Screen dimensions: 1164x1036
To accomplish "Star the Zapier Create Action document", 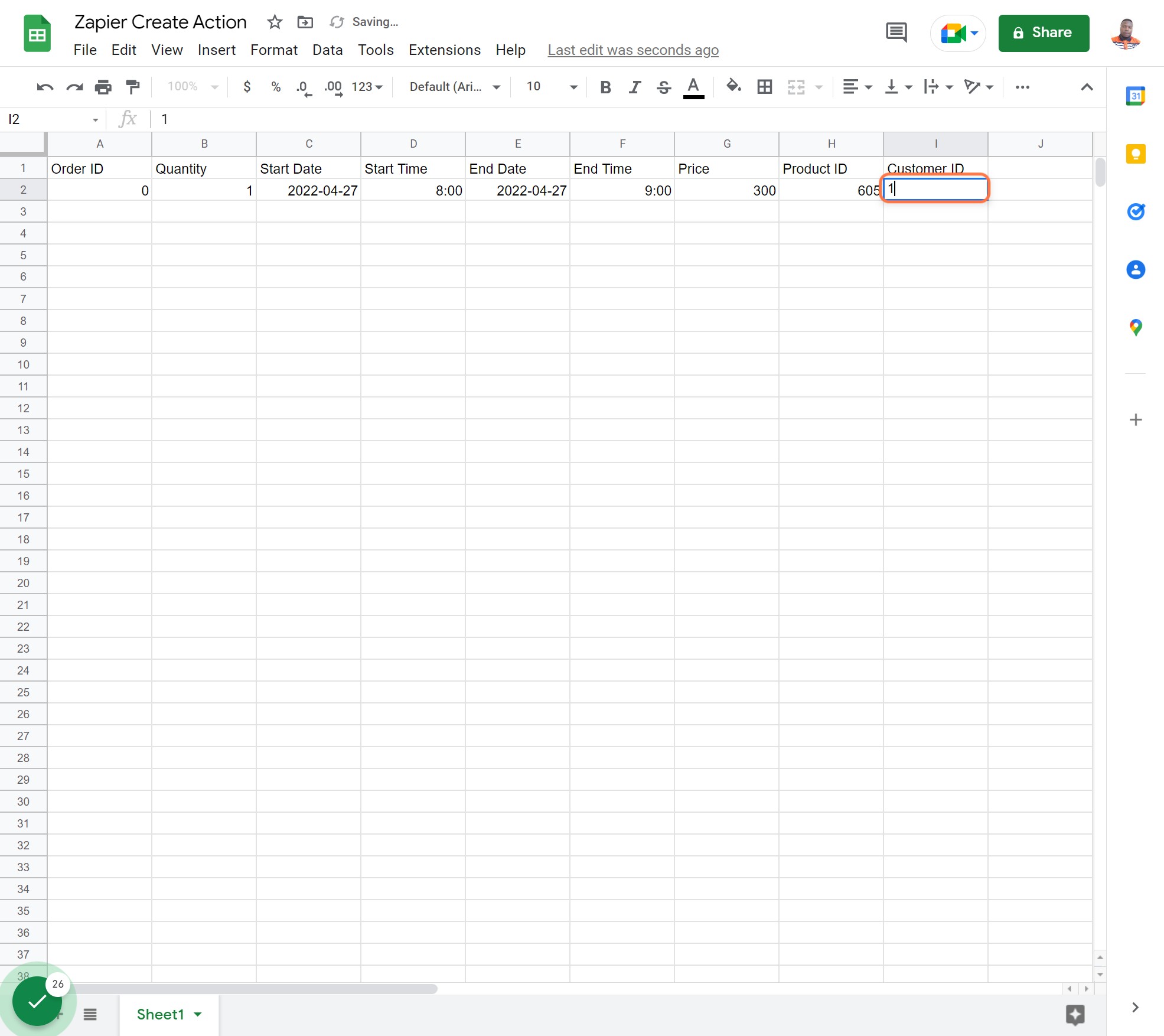I will tap(275, 22).
